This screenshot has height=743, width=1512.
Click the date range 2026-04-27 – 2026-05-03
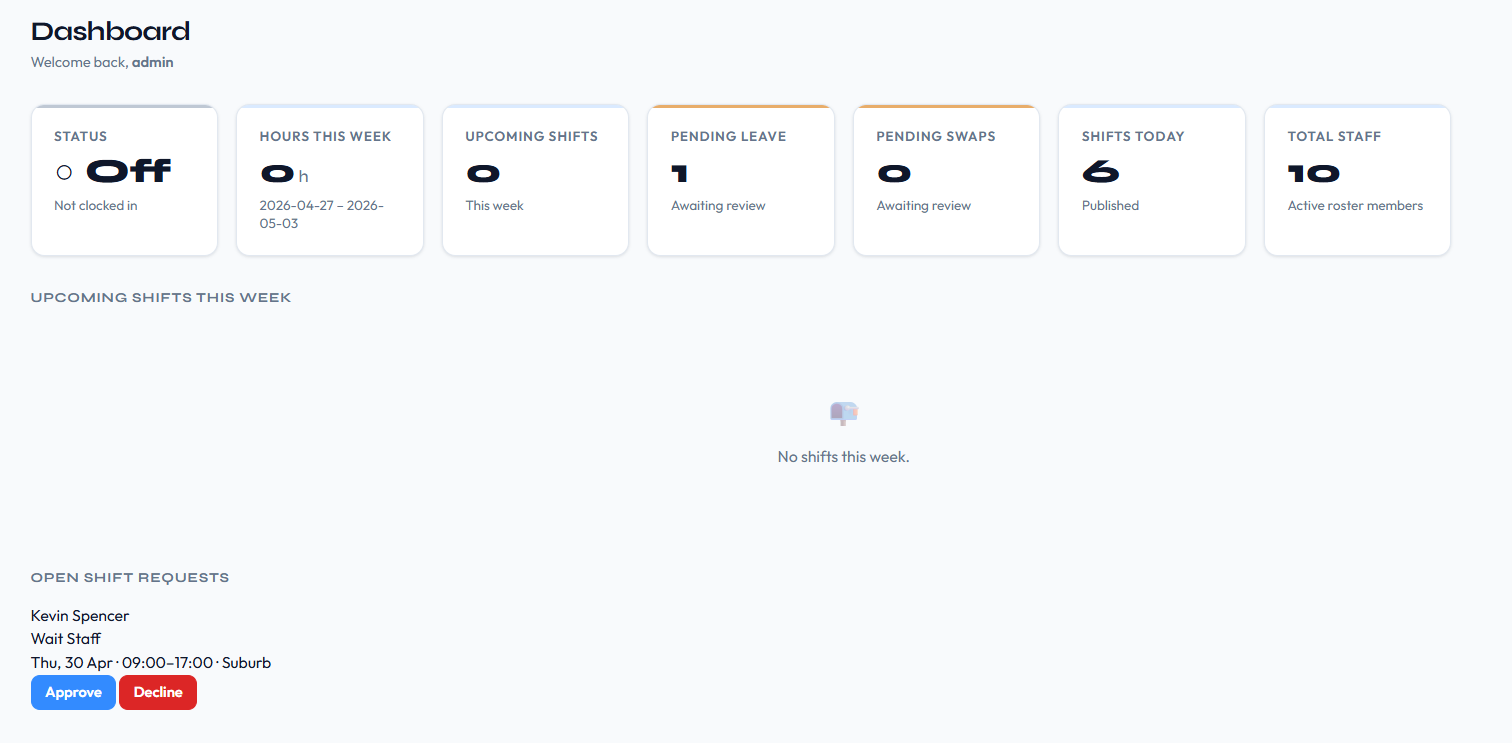(x=322, y=214)
